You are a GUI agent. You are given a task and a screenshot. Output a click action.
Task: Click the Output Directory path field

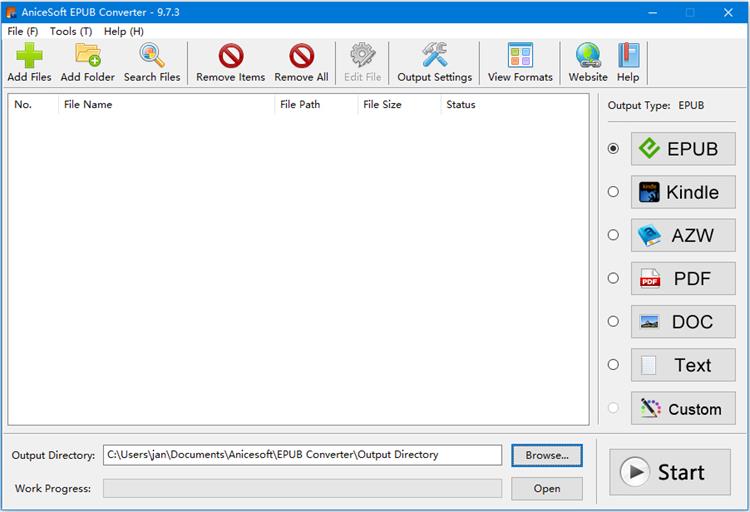pos(302,455)
